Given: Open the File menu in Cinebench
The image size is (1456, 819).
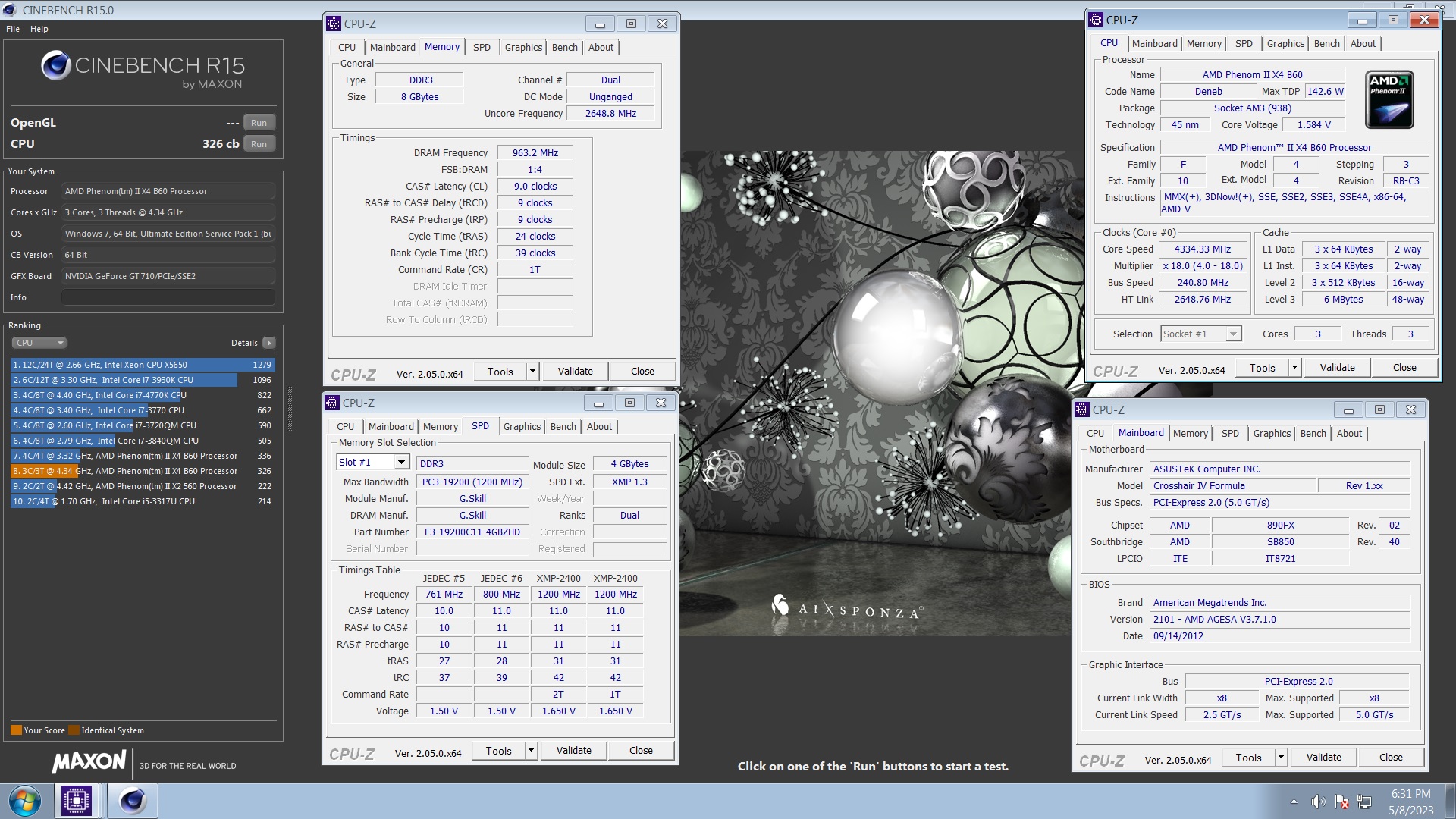Looking at the screenshot, I should pos(13,29).
